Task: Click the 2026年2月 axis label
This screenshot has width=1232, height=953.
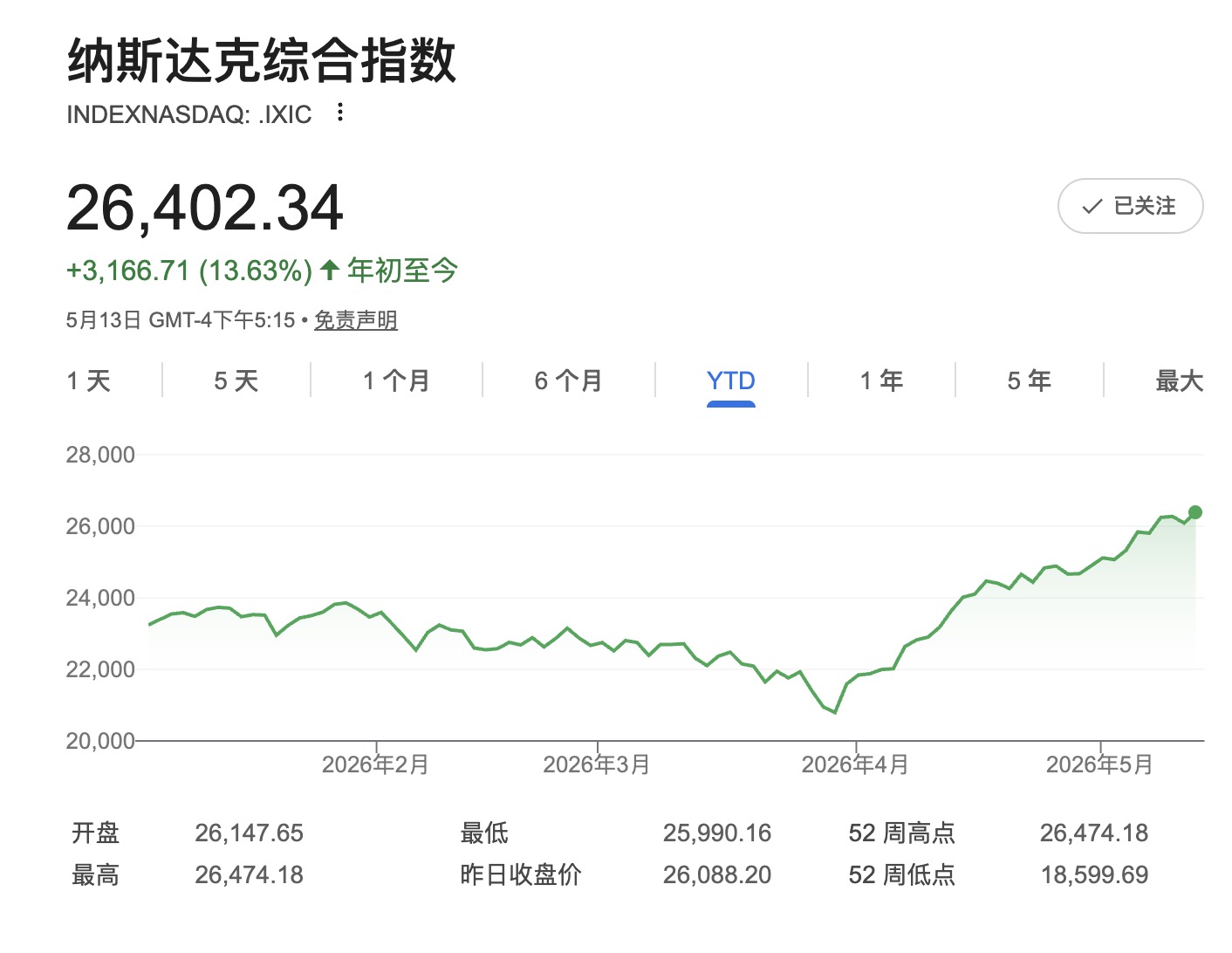Action: 375,764
